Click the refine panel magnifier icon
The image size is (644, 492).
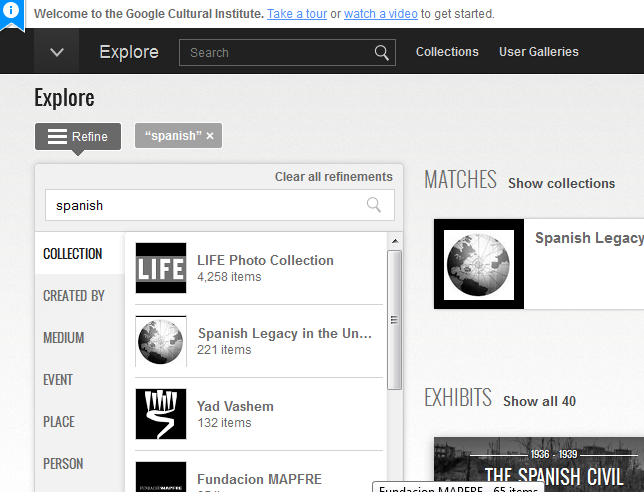coord(374,205)
